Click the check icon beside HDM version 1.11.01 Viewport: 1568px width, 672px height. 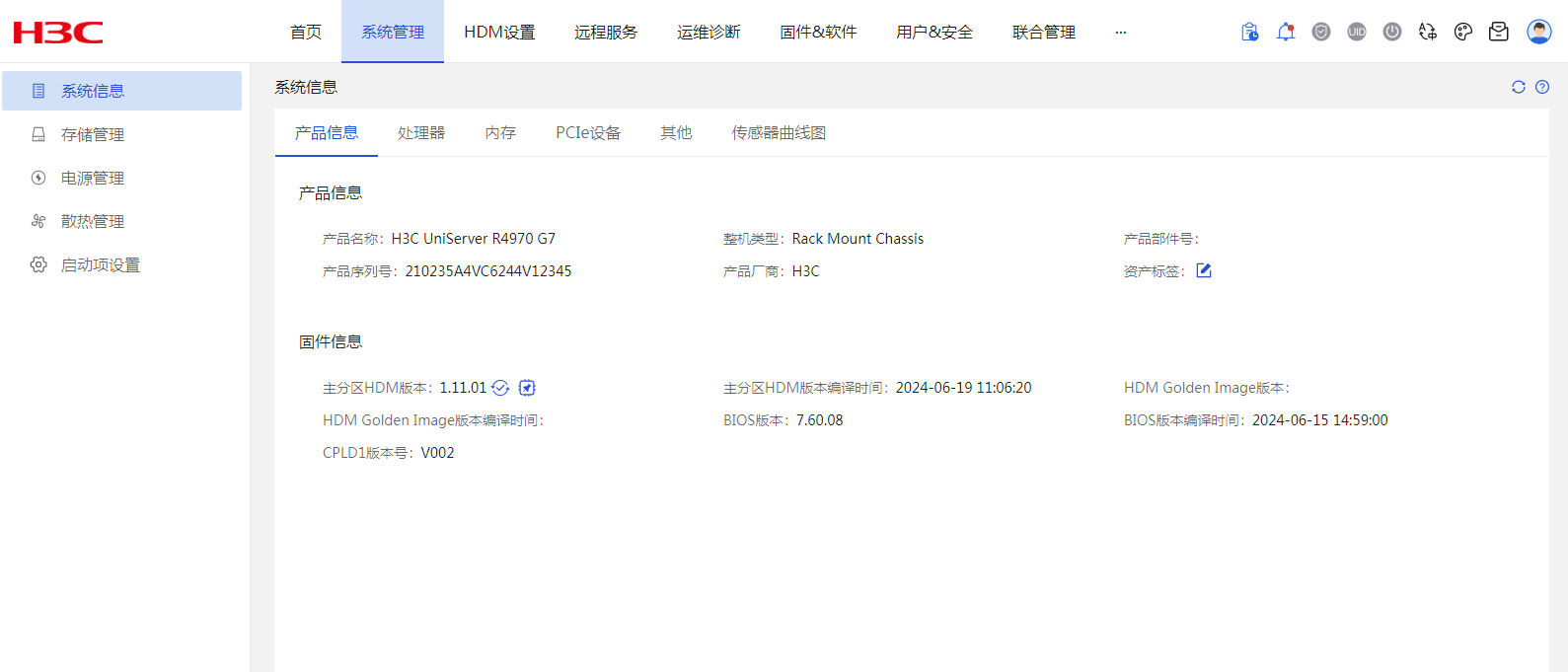point(500,388)
